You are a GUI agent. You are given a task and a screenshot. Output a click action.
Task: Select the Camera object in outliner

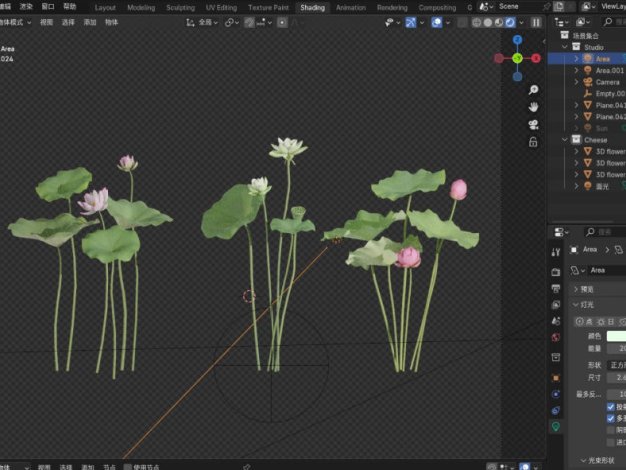coord(607,82)
